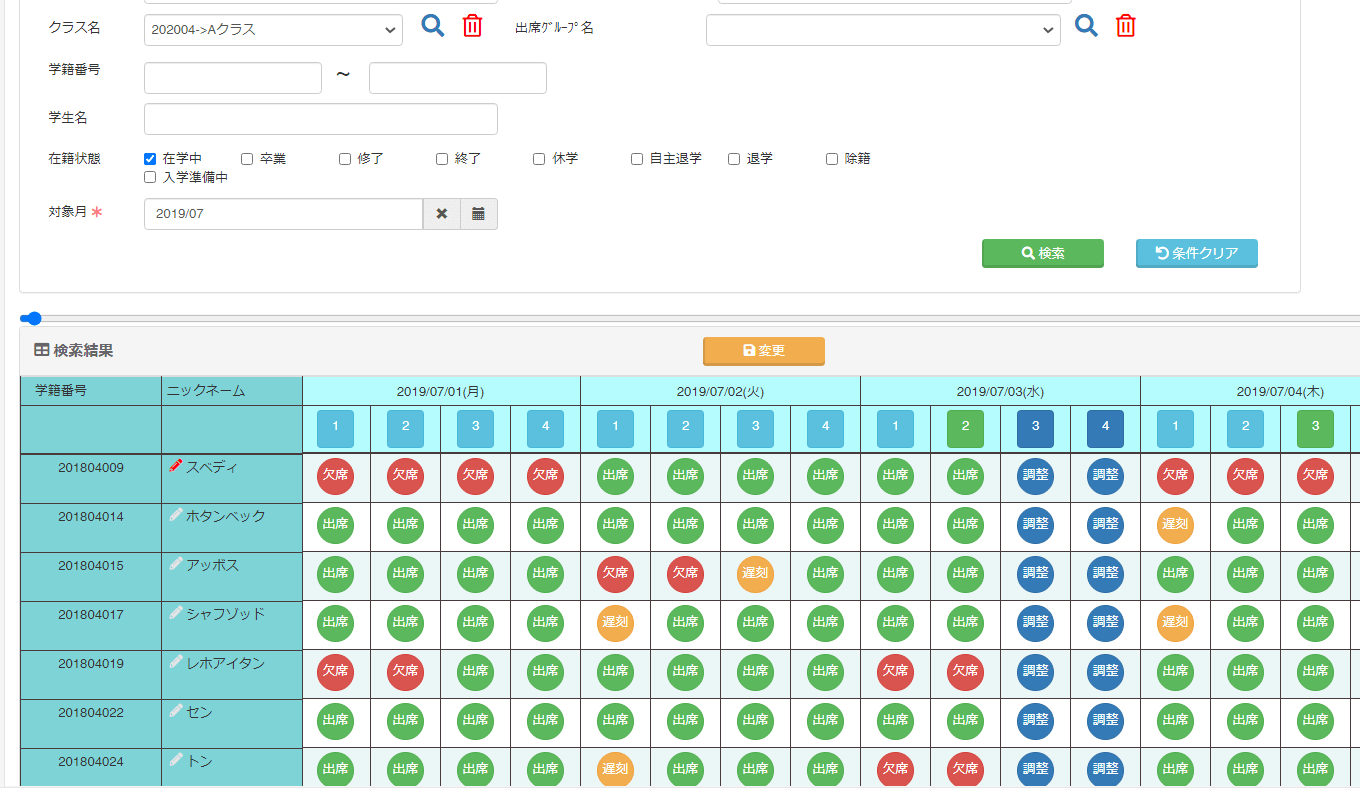Click the 学生名 input field
Image resolution: width=1360 pixels, height=789 pixels.
pyautogui.click(x=321, y=119)
